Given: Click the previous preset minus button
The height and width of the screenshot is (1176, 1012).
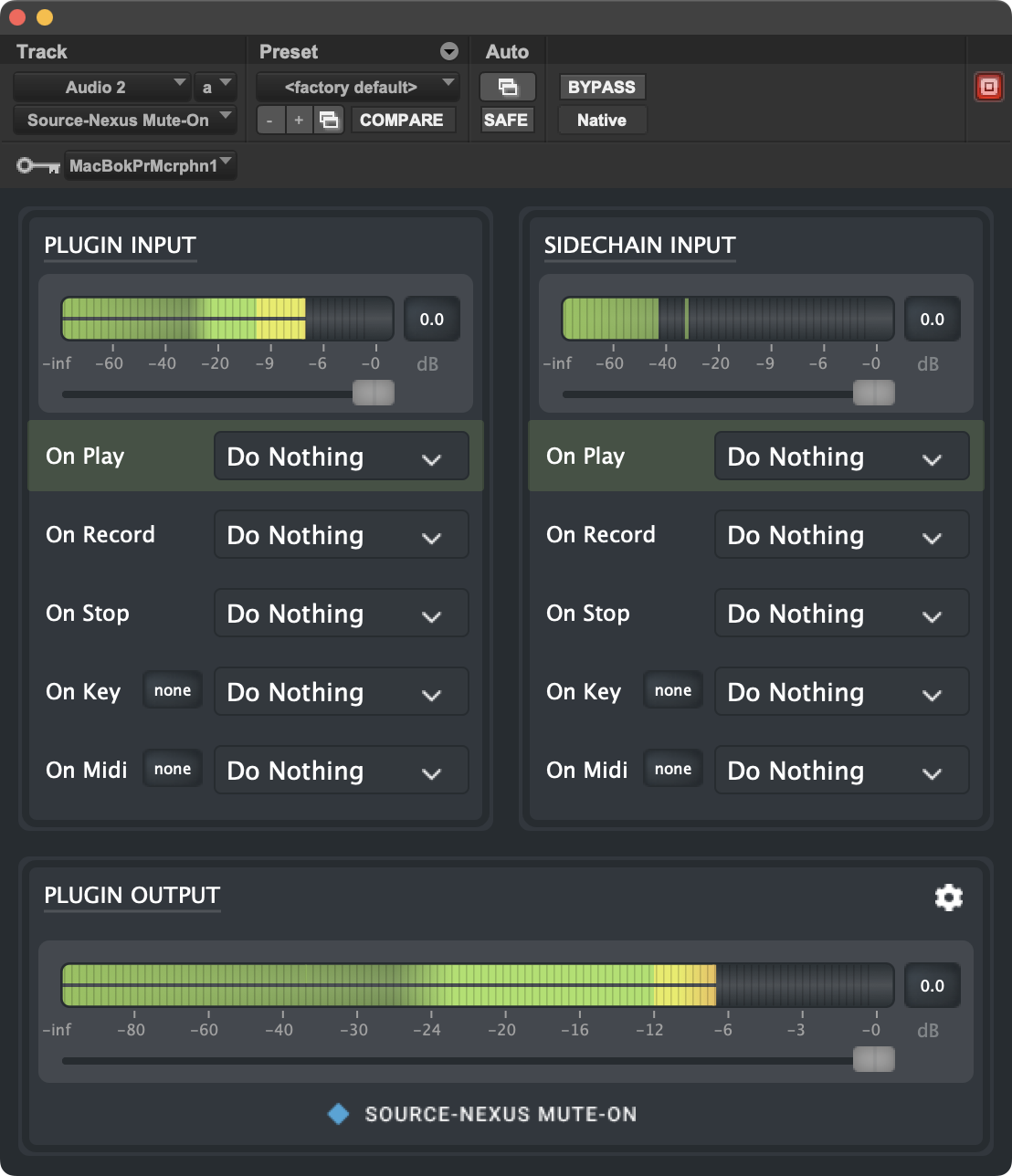Looking at the screenshot, I should click(x=270, y=121).
